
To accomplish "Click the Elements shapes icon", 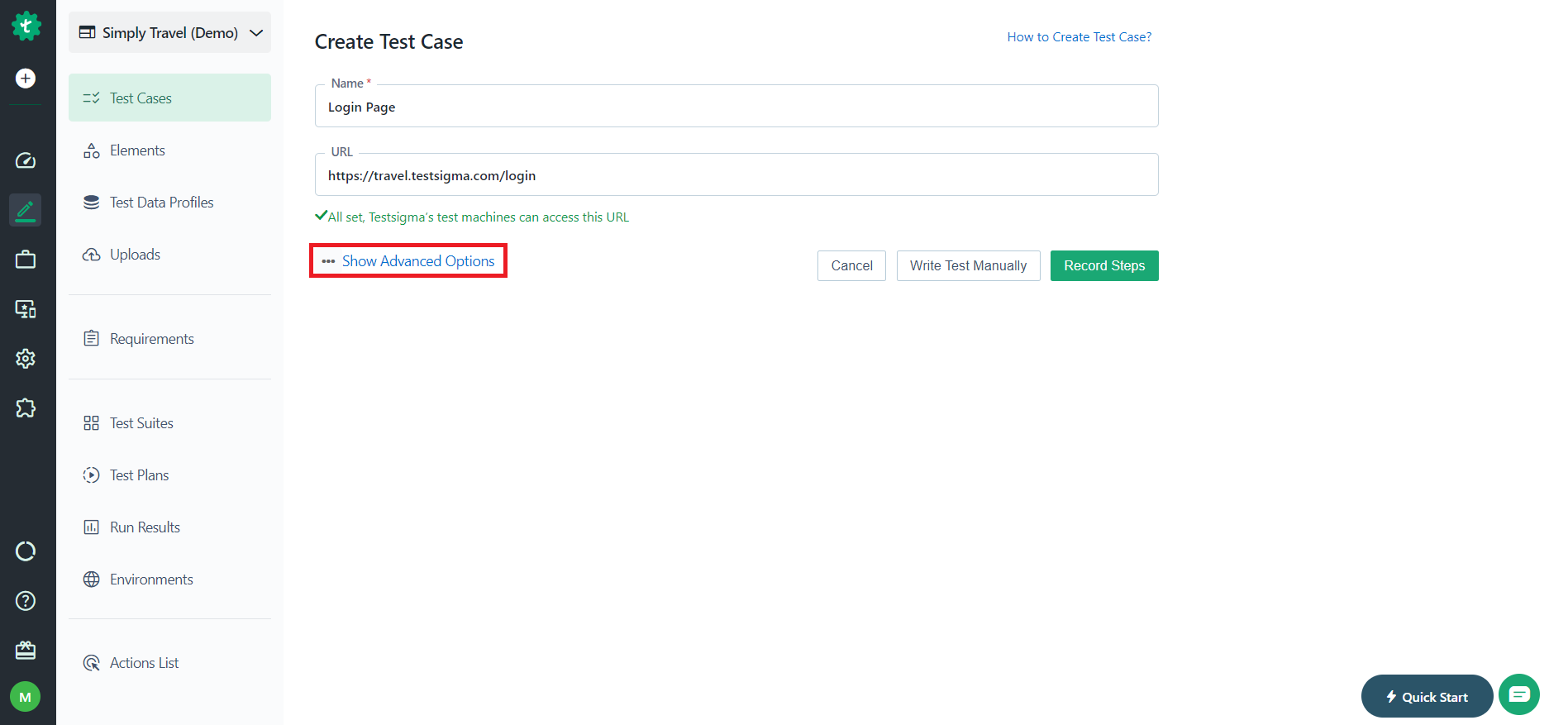I will (91, 150).
